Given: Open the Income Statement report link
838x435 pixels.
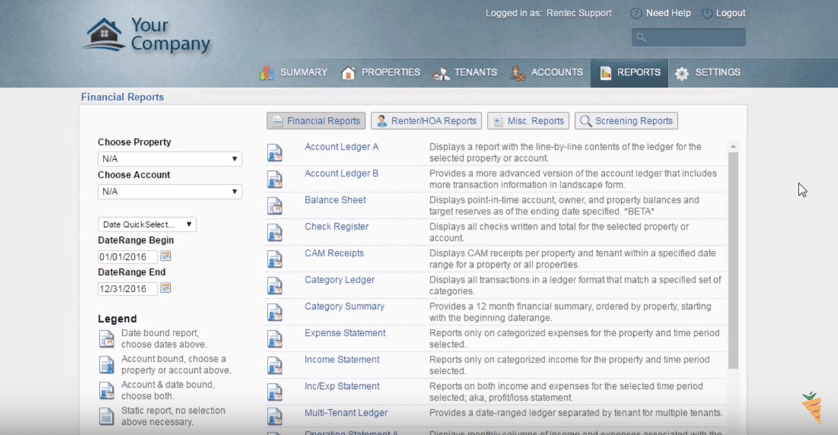Looking at the screenshot, I should (342, 360).
